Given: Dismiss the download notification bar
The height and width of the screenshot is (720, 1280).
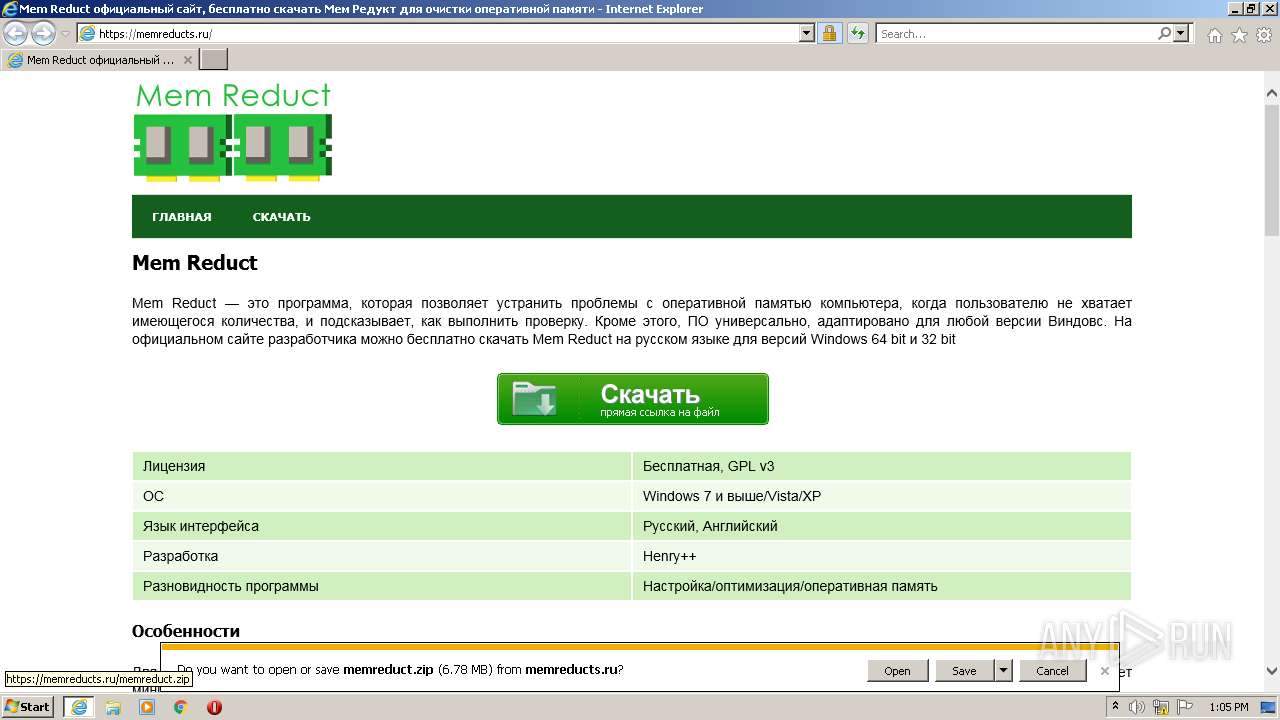Looking at the screenshot, I should 1104,671.
